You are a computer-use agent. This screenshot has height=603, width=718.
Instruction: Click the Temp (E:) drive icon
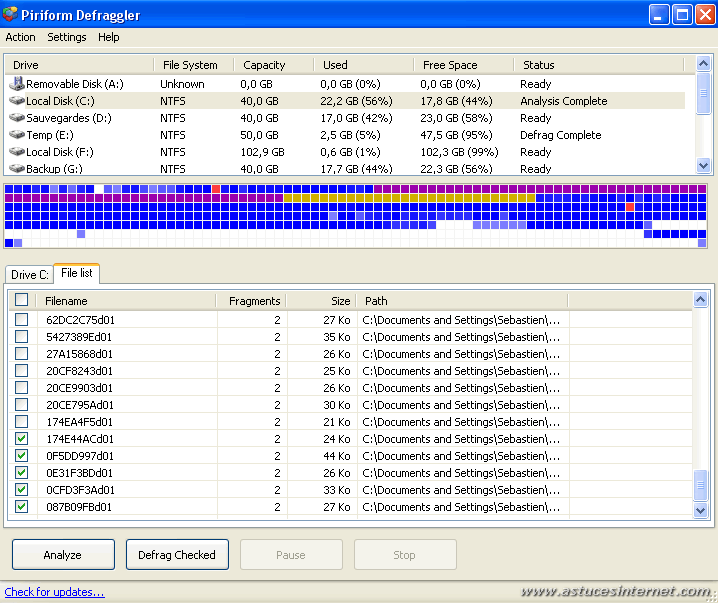coord(17,135)
